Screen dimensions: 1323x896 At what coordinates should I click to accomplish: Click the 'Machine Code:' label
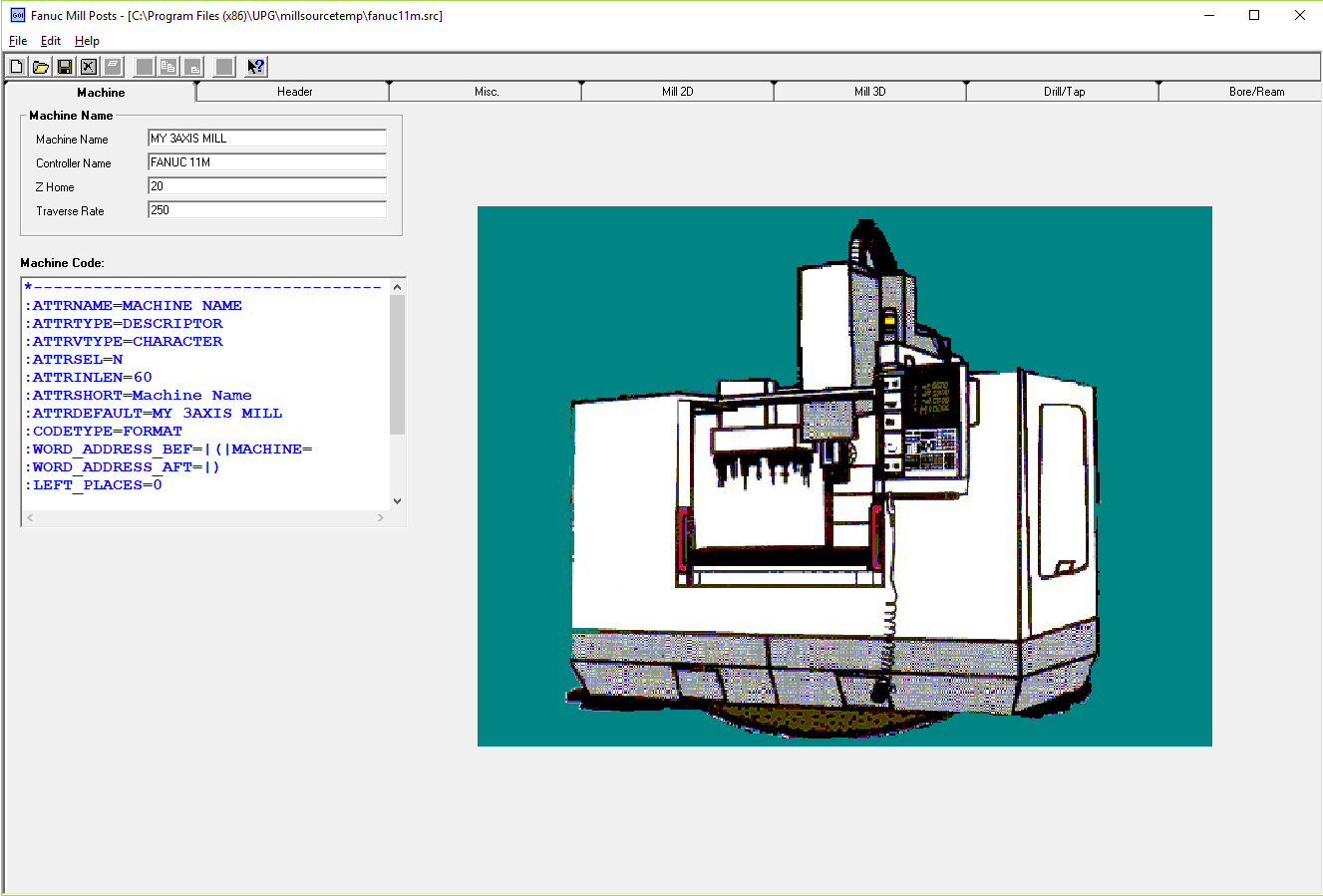[x=62, y=263]
